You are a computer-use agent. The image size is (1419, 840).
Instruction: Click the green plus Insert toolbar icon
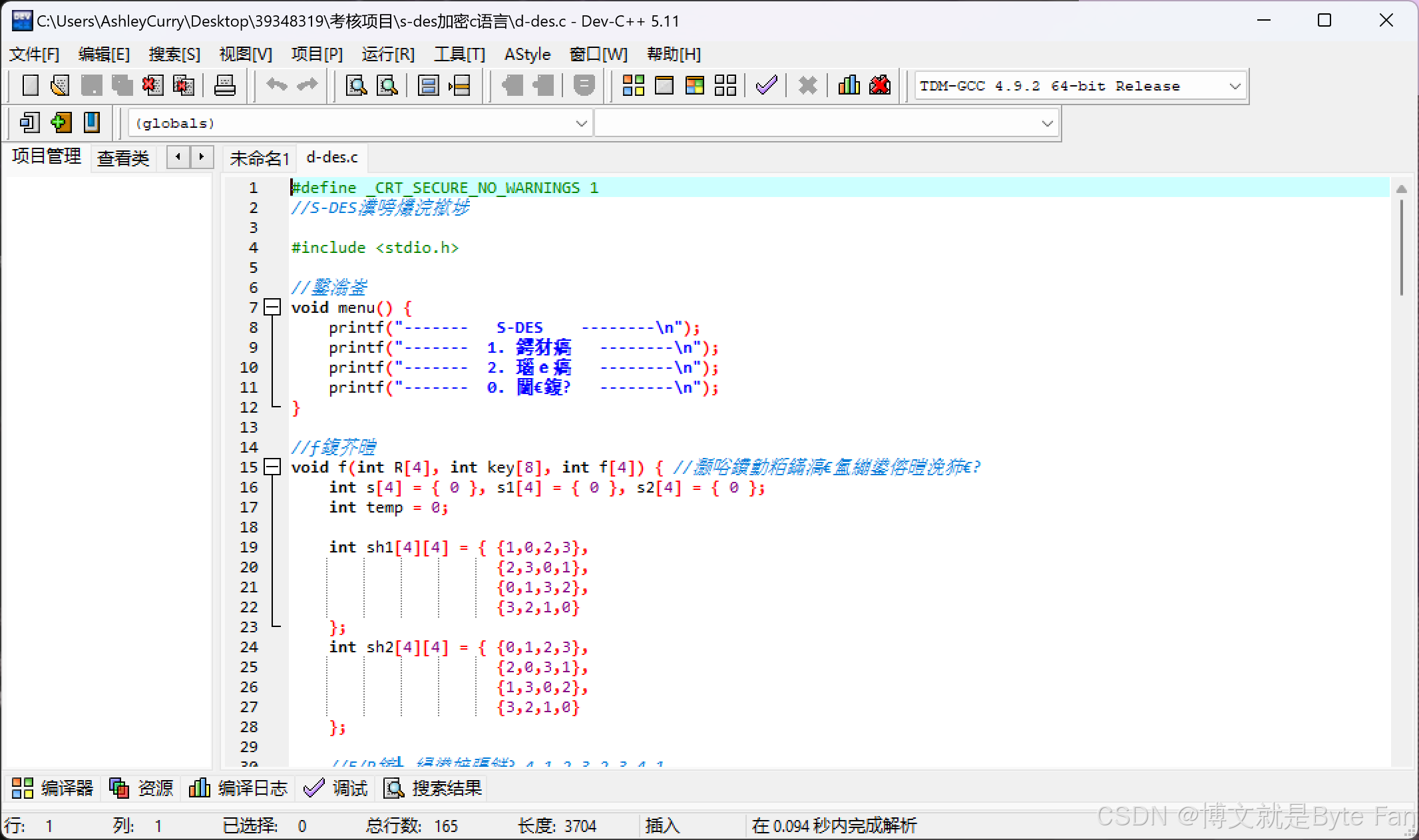[x=61, y=122]
